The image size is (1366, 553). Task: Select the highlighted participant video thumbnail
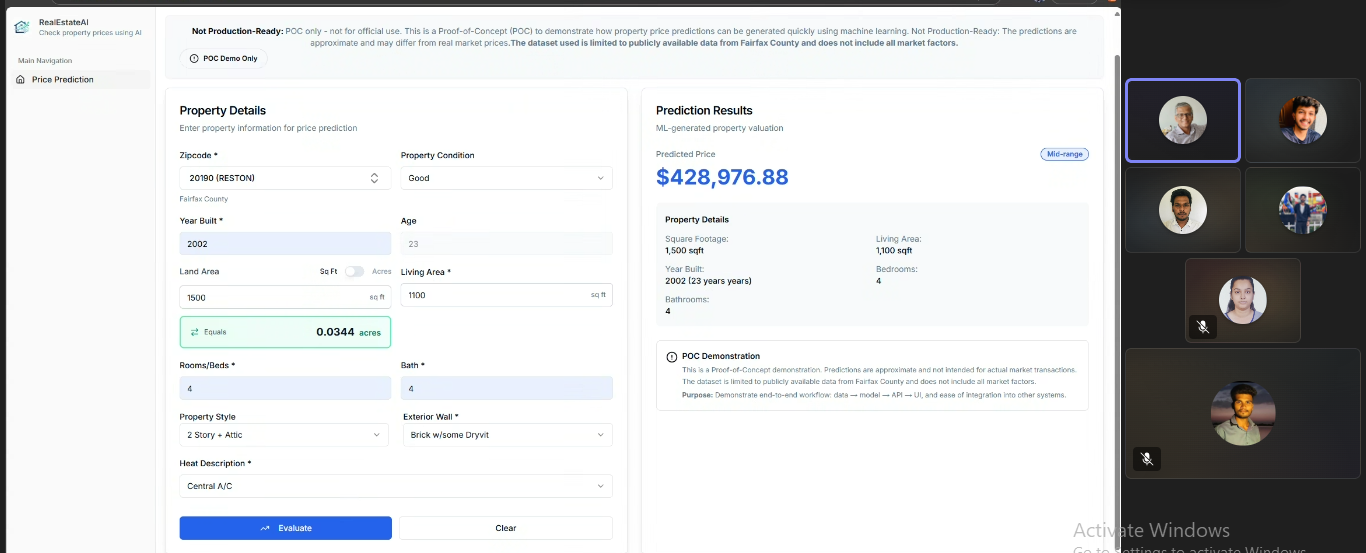click(x=1182, y=120)
